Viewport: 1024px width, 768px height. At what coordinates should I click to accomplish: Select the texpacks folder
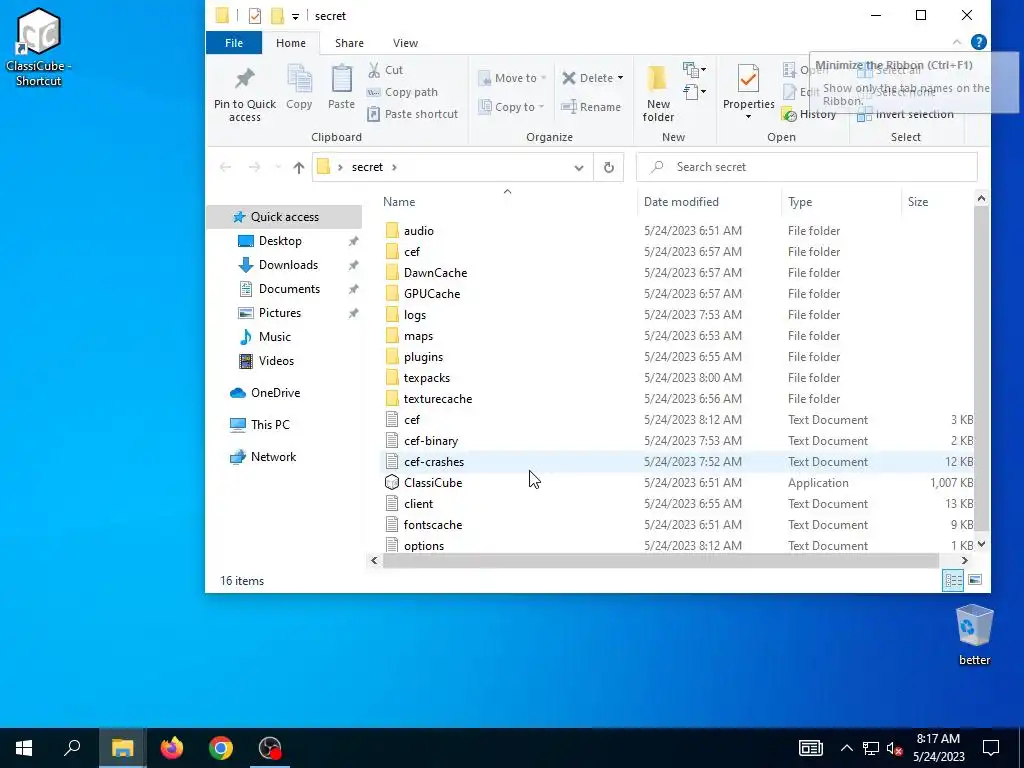(x=426, y=378)
